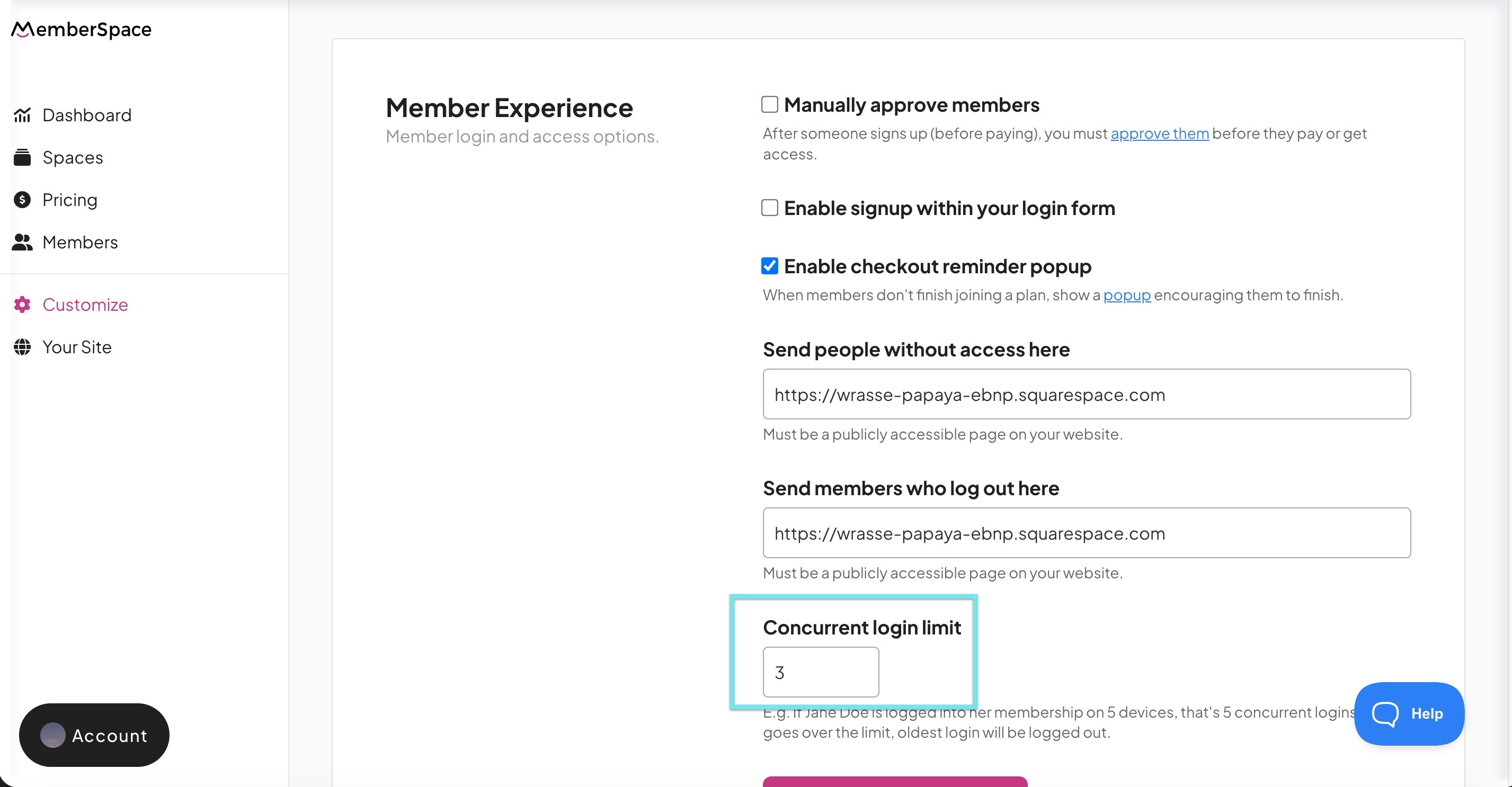
Task: Click the 'Send people without access here' field
Action: tap(1086, 395)
